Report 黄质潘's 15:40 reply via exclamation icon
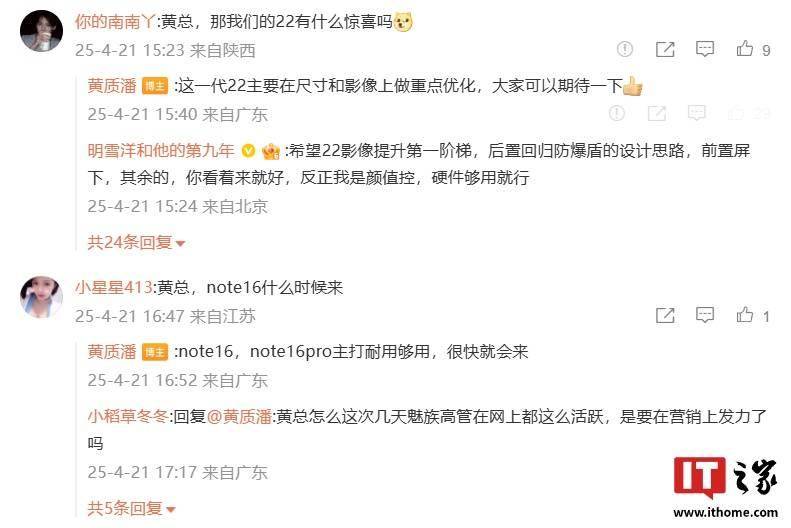Screen dimensions: 791x528 point(616,113)
